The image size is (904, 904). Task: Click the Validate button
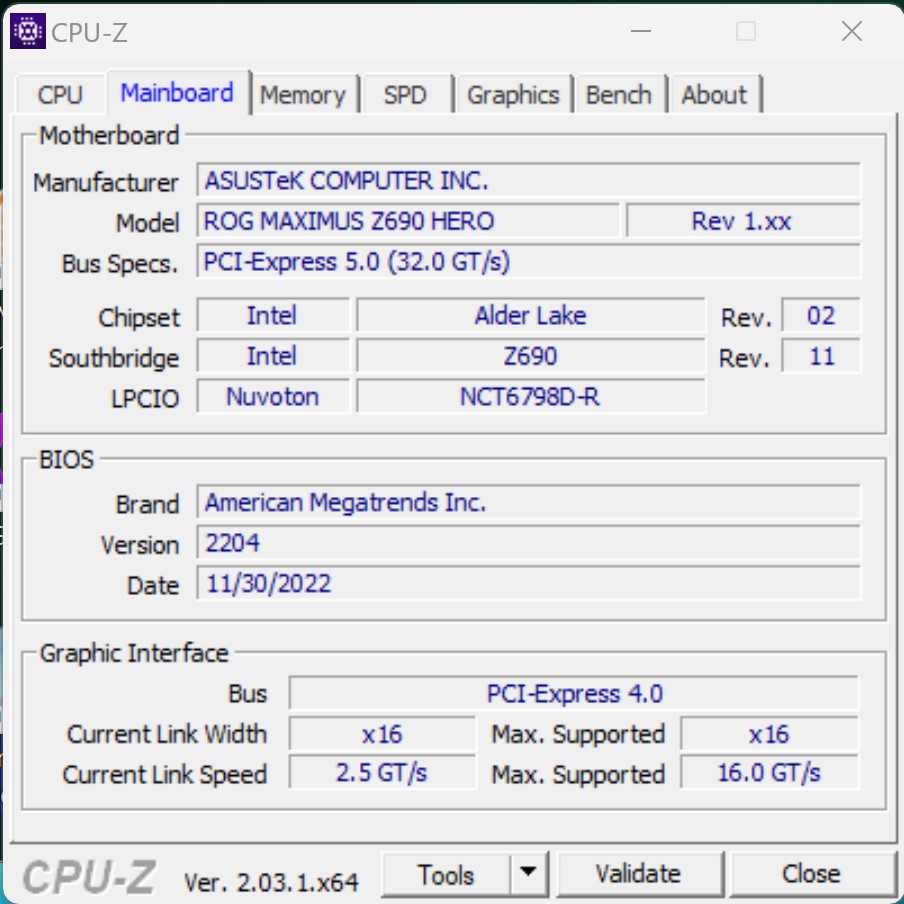point(639,875)
